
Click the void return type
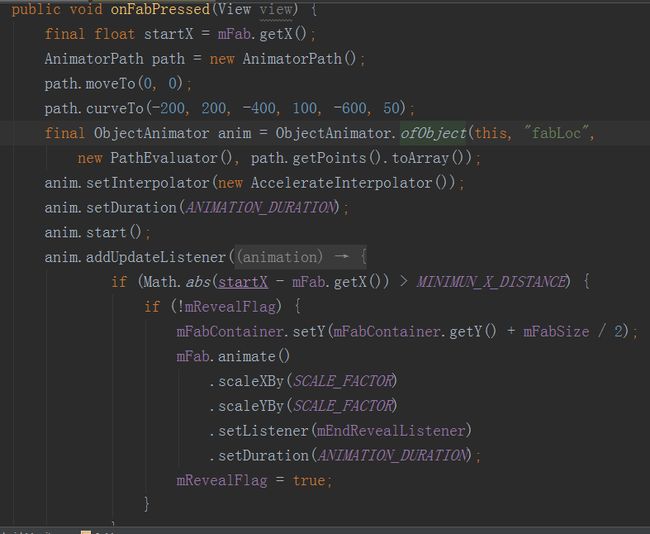[x=86, y=9]
